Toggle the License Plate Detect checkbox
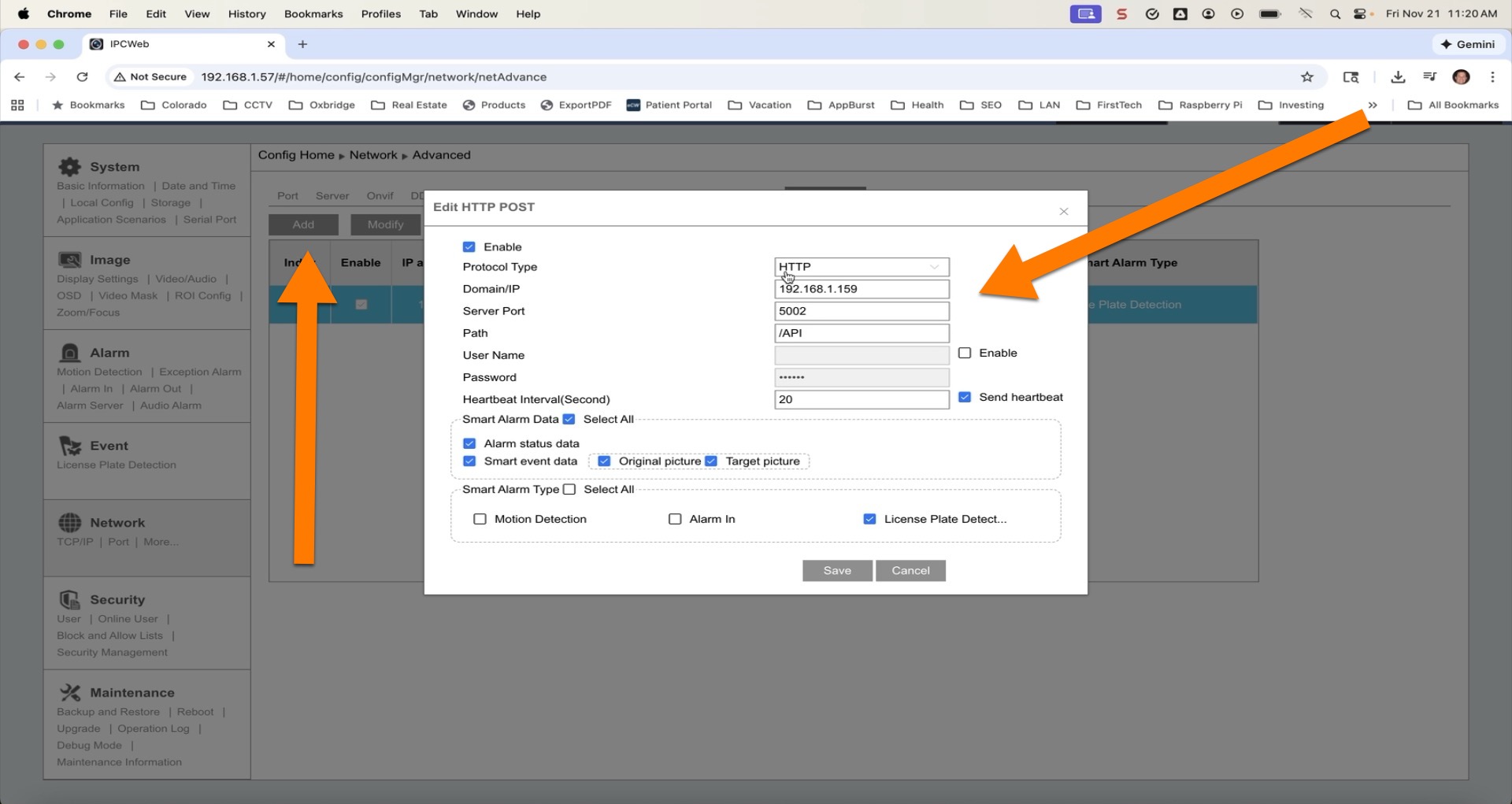 tap(869, 519)
